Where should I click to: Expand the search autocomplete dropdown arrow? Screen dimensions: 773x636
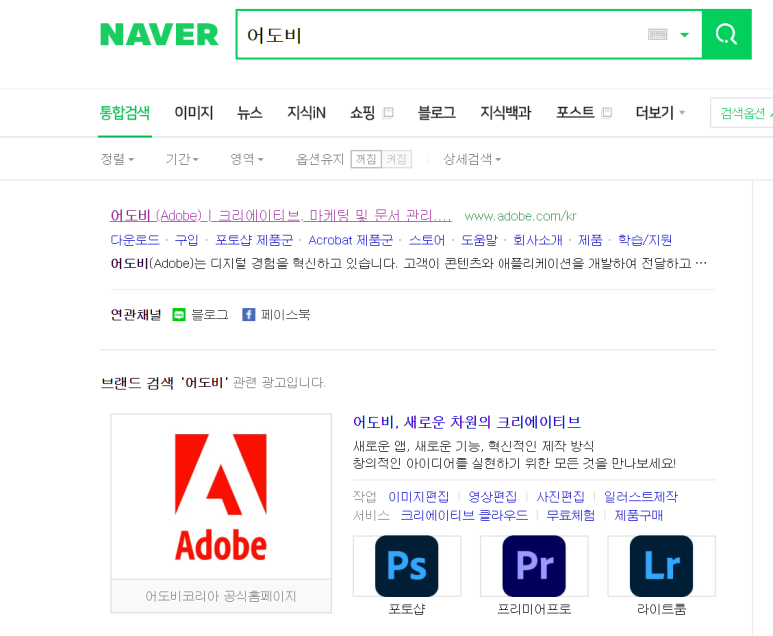pos(684,35)
